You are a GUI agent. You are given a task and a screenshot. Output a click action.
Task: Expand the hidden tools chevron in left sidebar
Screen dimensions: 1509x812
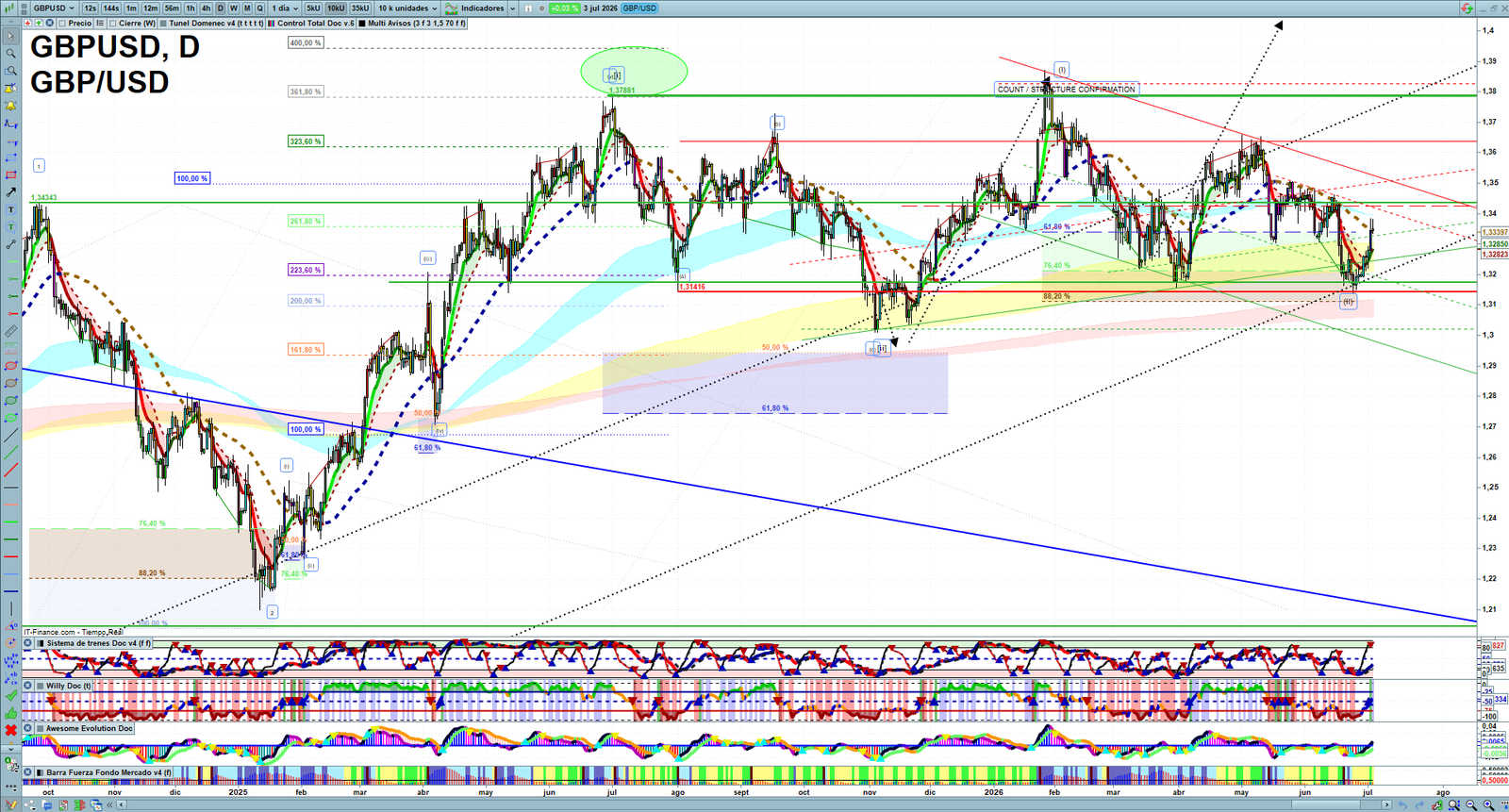pos(11,749)
